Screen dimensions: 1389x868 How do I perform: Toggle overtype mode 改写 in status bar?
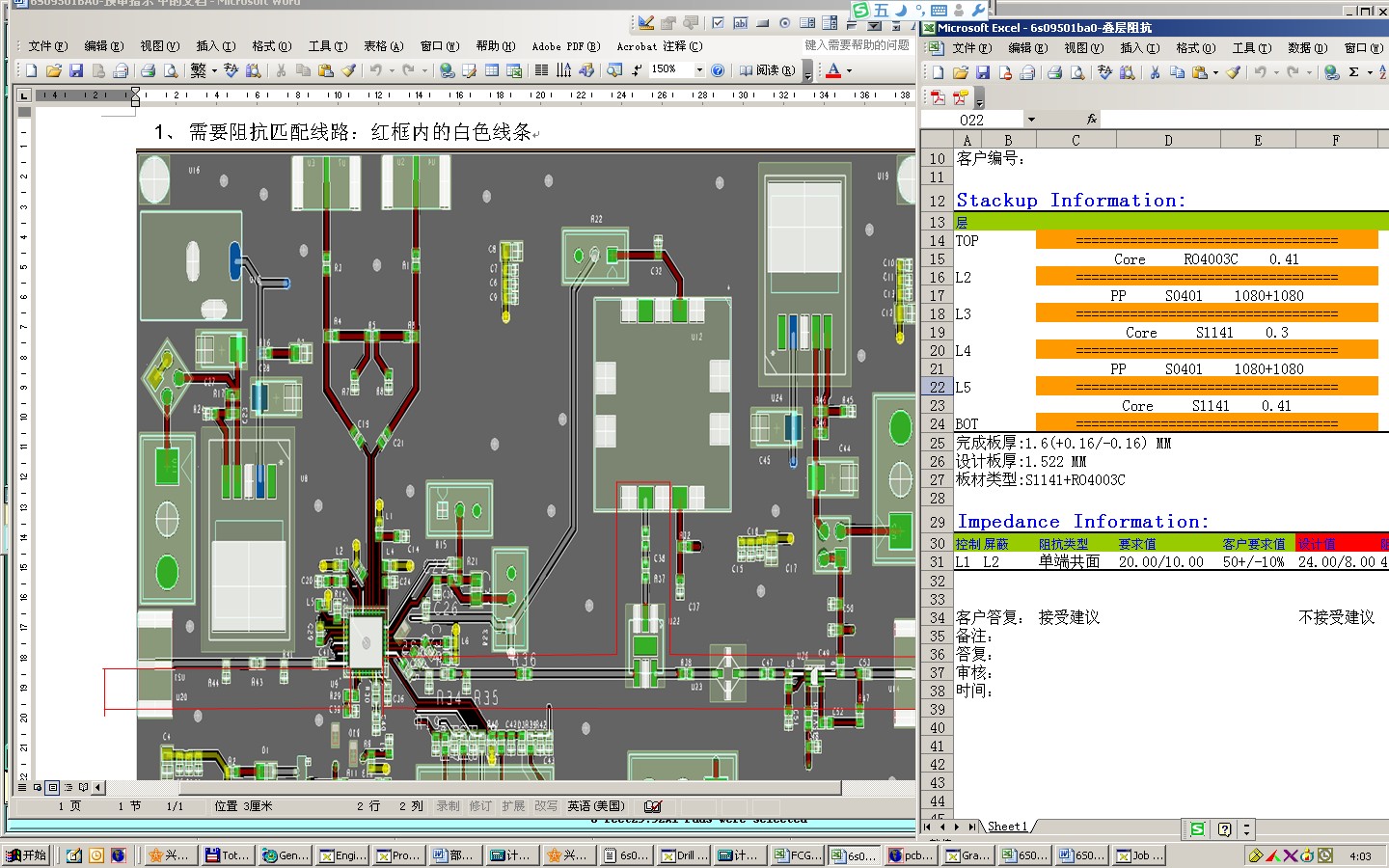tap(546, 806)
